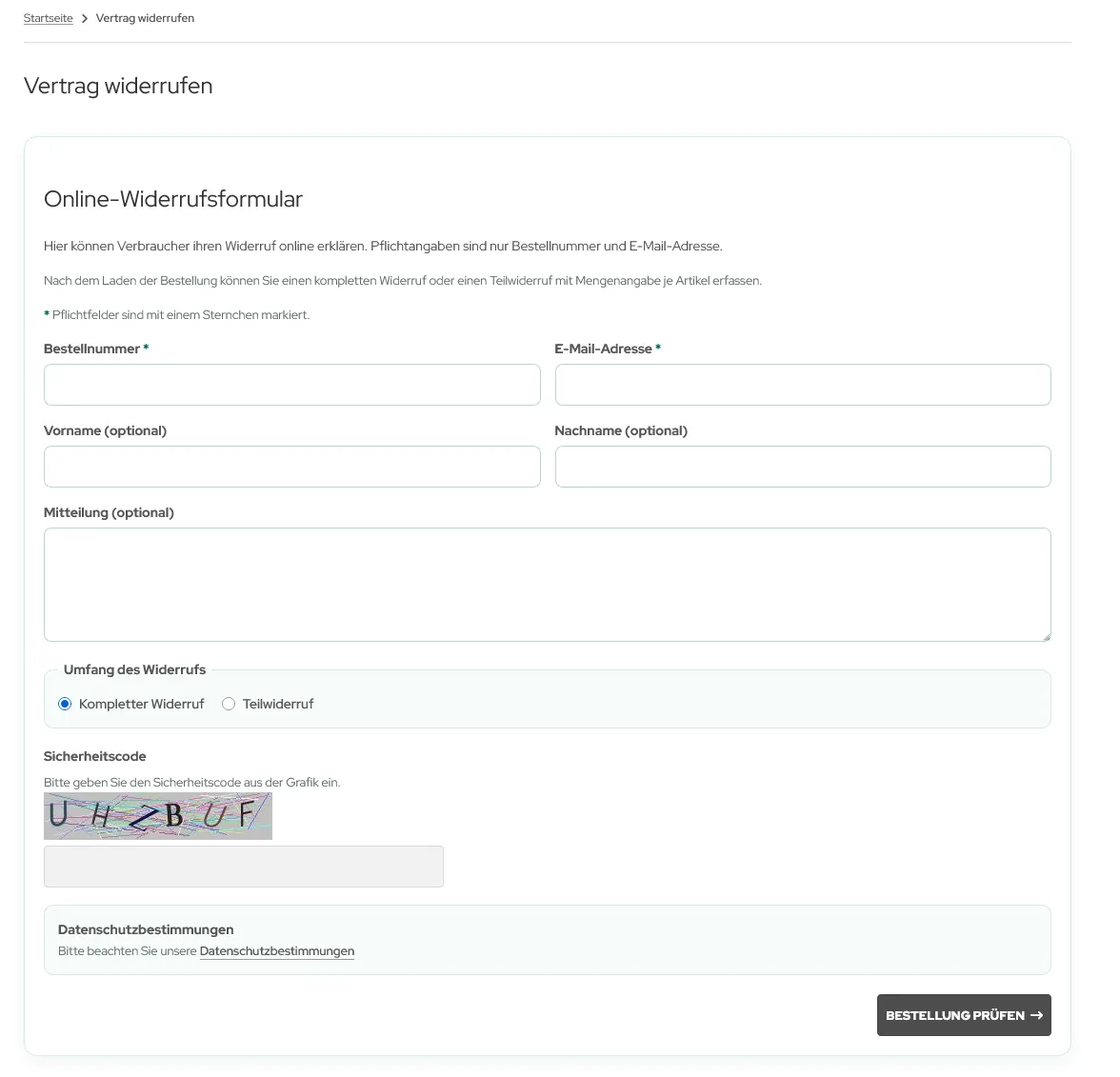Select the Vorname text box

(291, 467)
